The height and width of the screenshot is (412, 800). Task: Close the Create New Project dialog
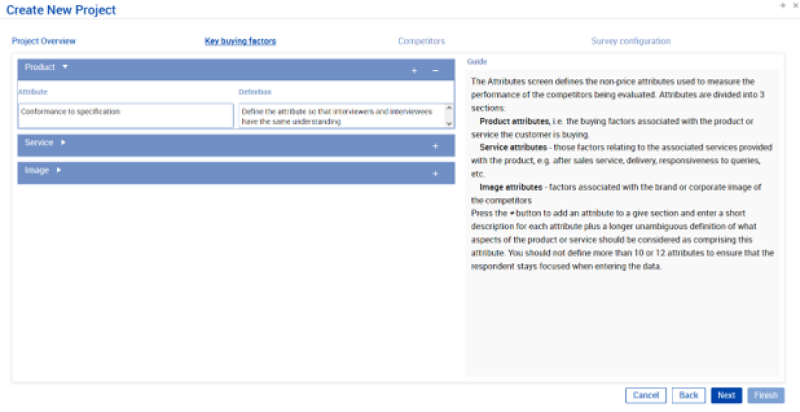pos(794,6)
